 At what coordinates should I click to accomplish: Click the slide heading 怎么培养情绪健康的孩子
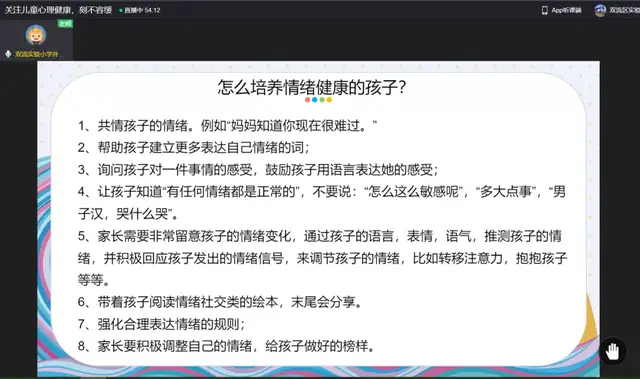click(x=312, y=87)
